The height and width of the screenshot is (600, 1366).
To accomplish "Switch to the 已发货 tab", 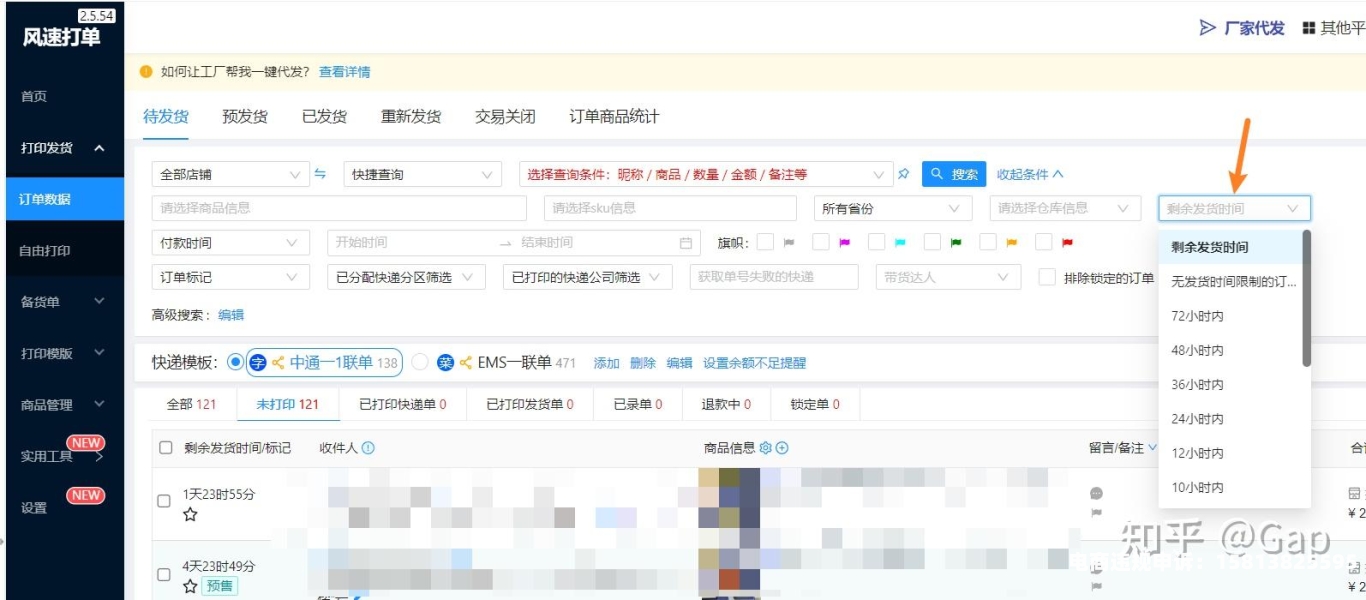I will pyautogui.click(x=324, y=116).
